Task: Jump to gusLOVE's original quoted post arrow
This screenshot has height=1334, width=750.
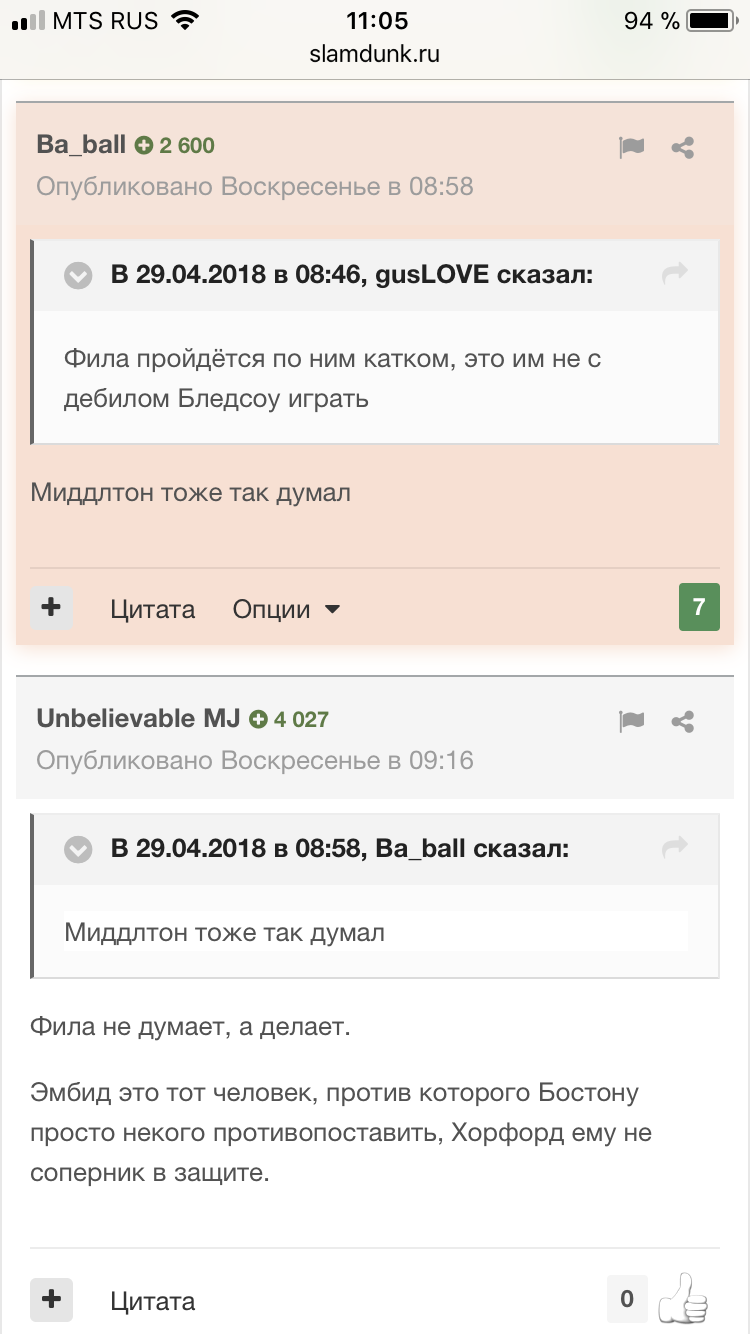Action: coord(676,273)
